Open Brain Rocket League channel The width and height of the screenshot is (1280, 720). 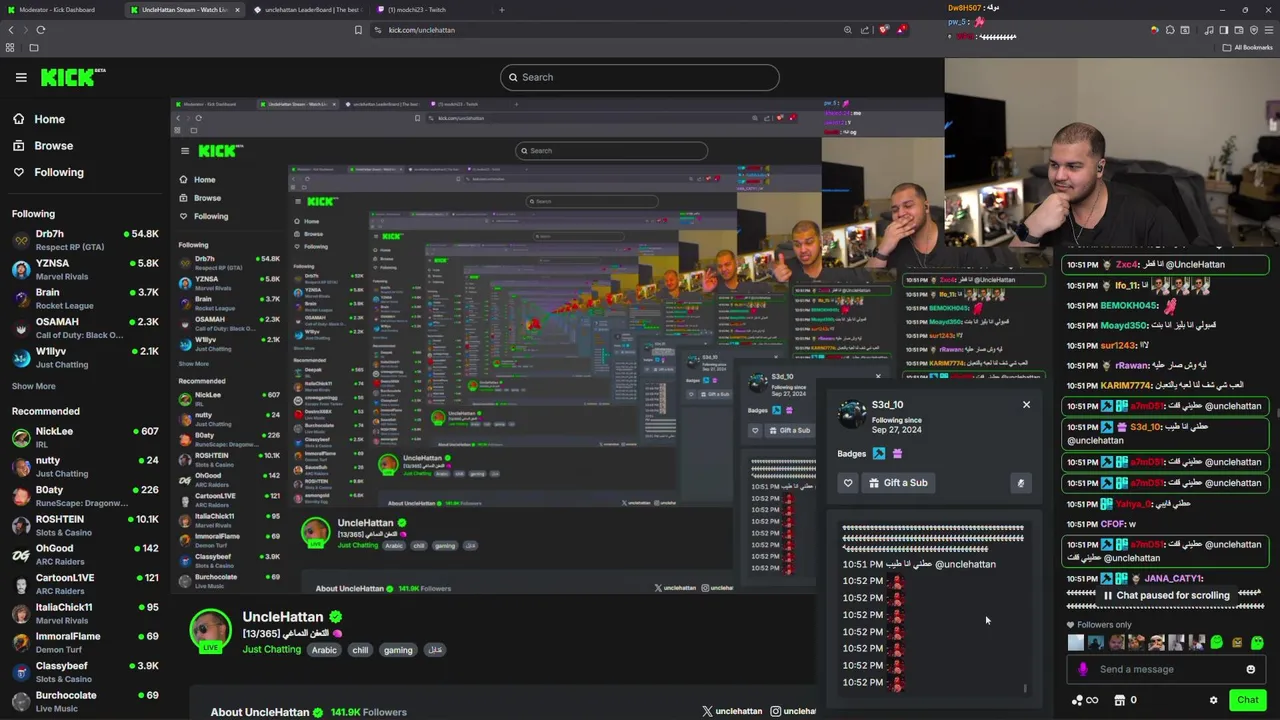85,298
